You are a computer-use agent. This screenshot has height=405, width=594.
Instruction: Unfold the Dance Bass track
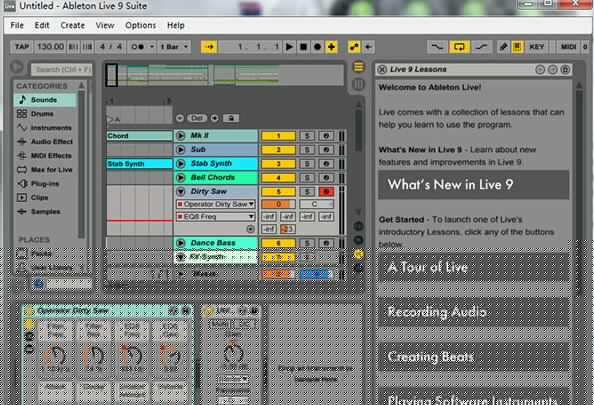181,243
